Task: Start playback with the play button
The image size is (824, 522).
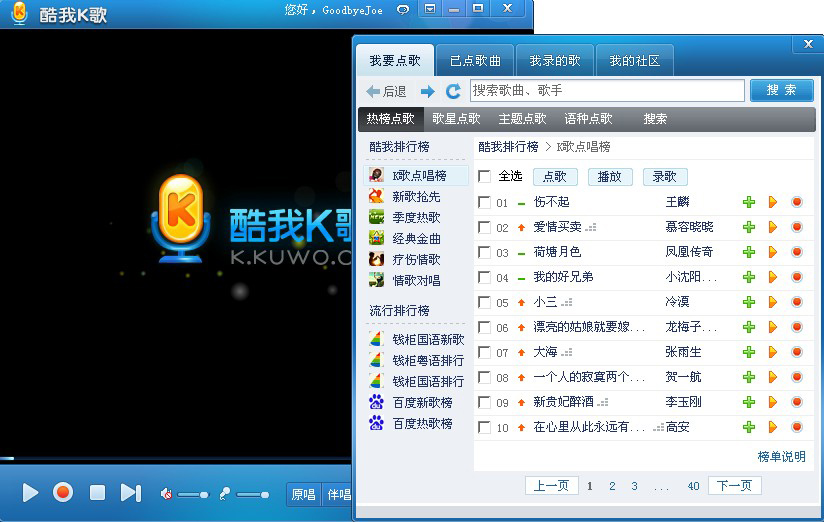Action: tap(30, 493)
